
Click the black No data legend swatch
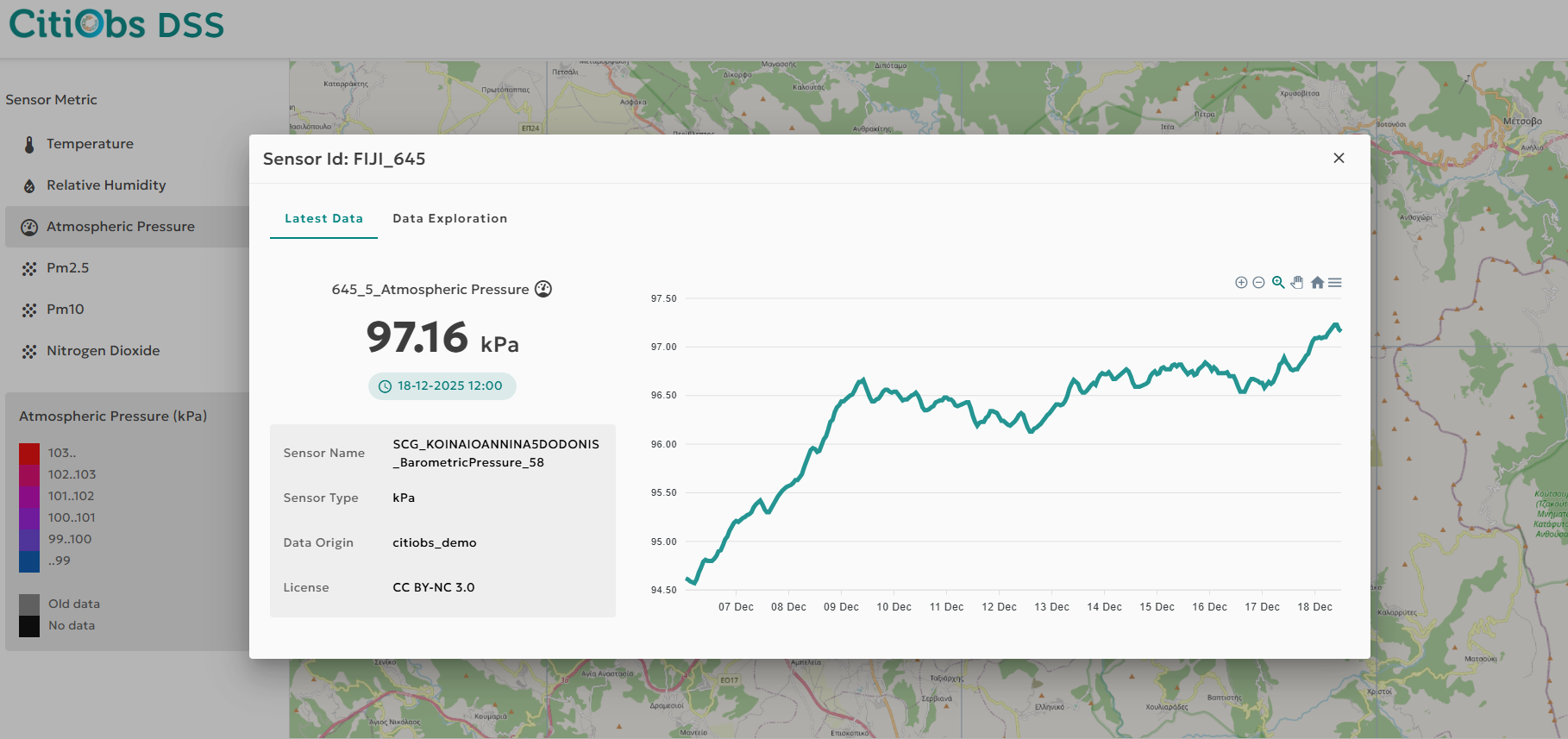click(29, 626)
